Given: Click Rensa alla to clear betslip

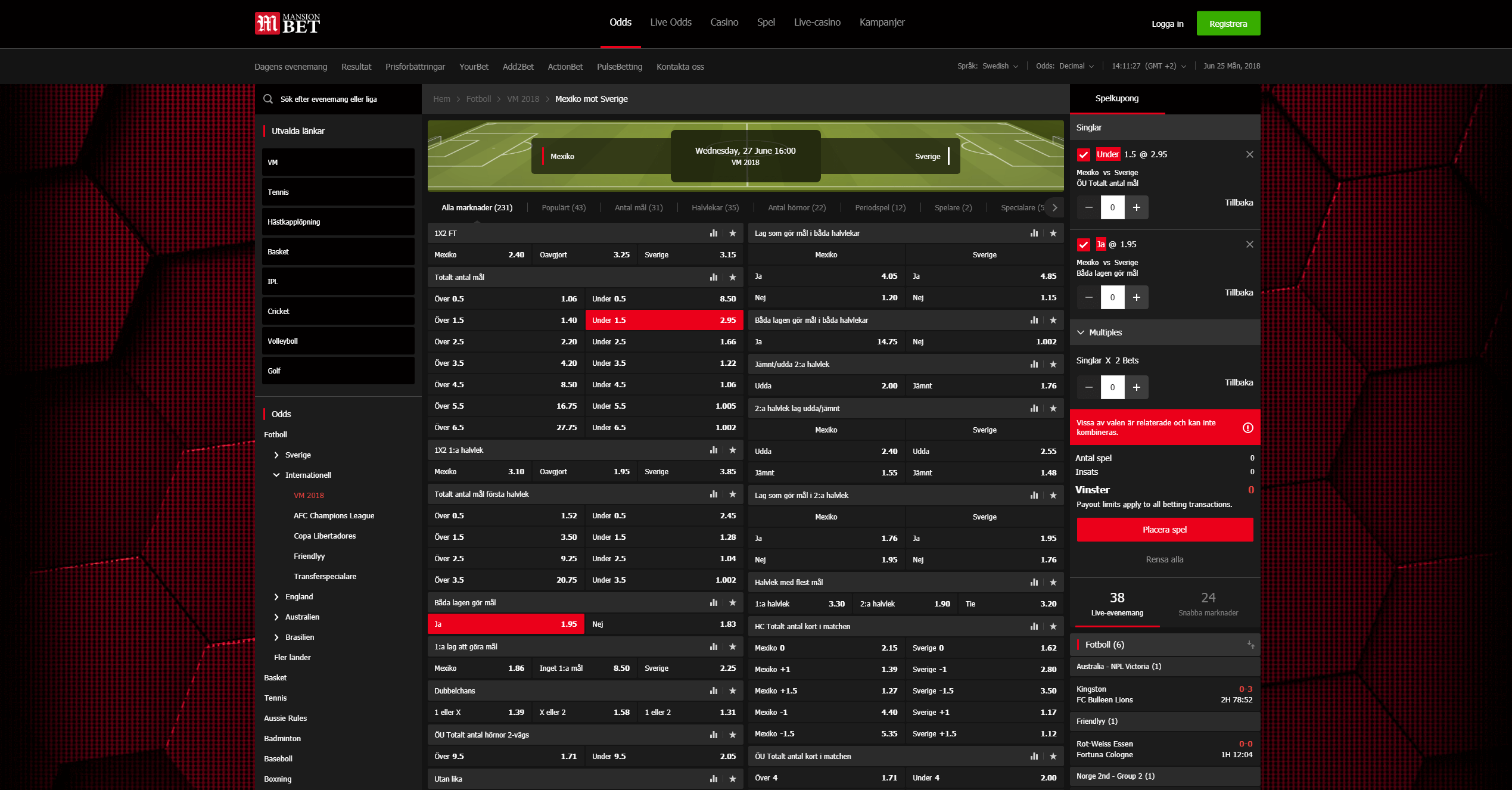Looking at the screenshot, I should pos(1165,559).
